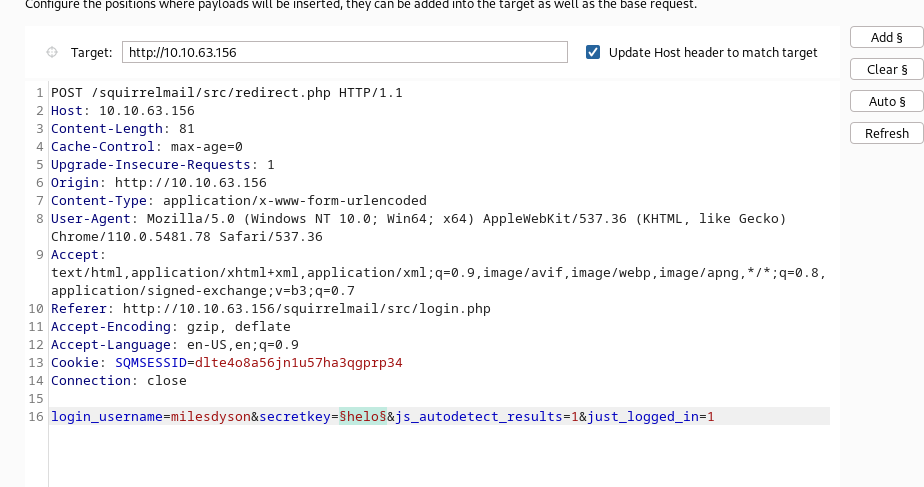The image size is (924, 487).
Task: Click the Auto § button
Action: pyautogui.click(x=887, y=101)
